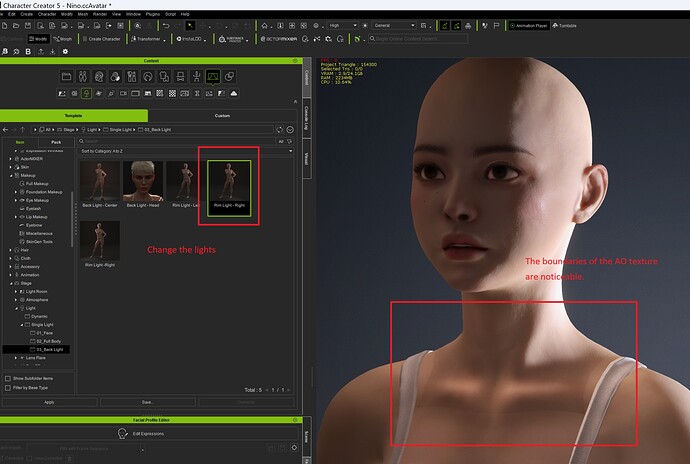690x464 pixels.
Task: Check Filter by Base Type
Action: coord(7,388)
